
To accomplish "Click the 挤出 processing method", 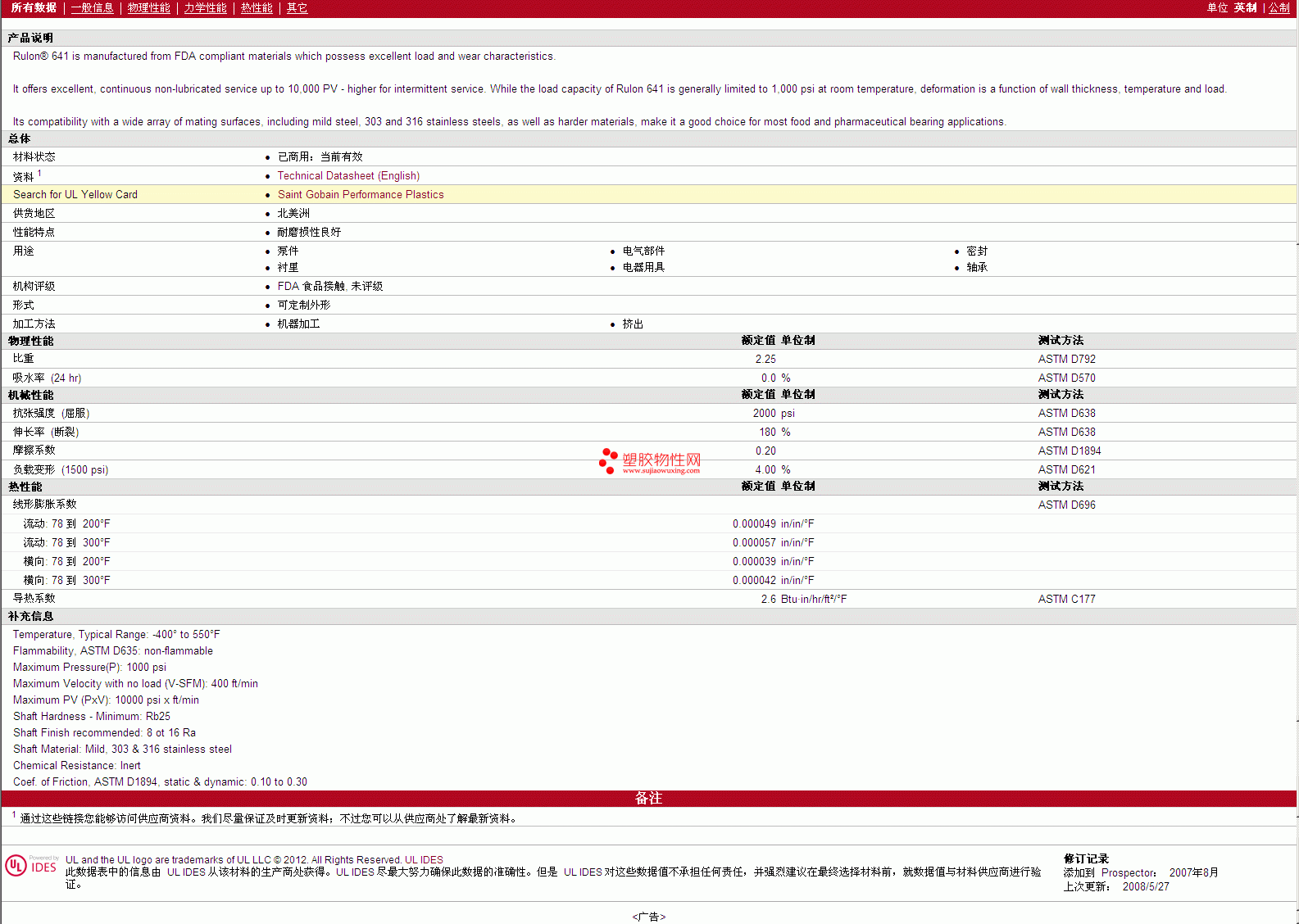I will pyautogui.click(x=633, y=324).
